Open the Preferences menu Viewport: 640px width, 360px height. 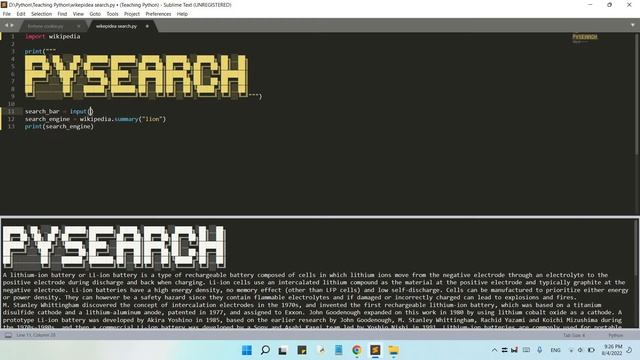tap(158, 14)
